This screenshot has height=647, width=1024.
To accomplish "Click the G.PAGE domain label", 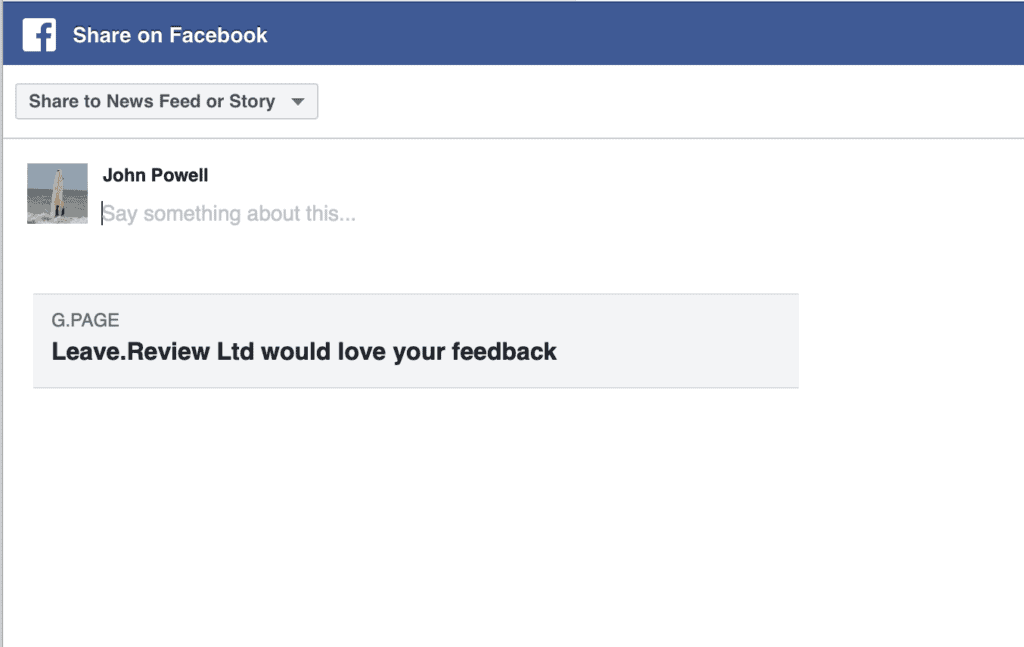I will [x=85, y=321].
